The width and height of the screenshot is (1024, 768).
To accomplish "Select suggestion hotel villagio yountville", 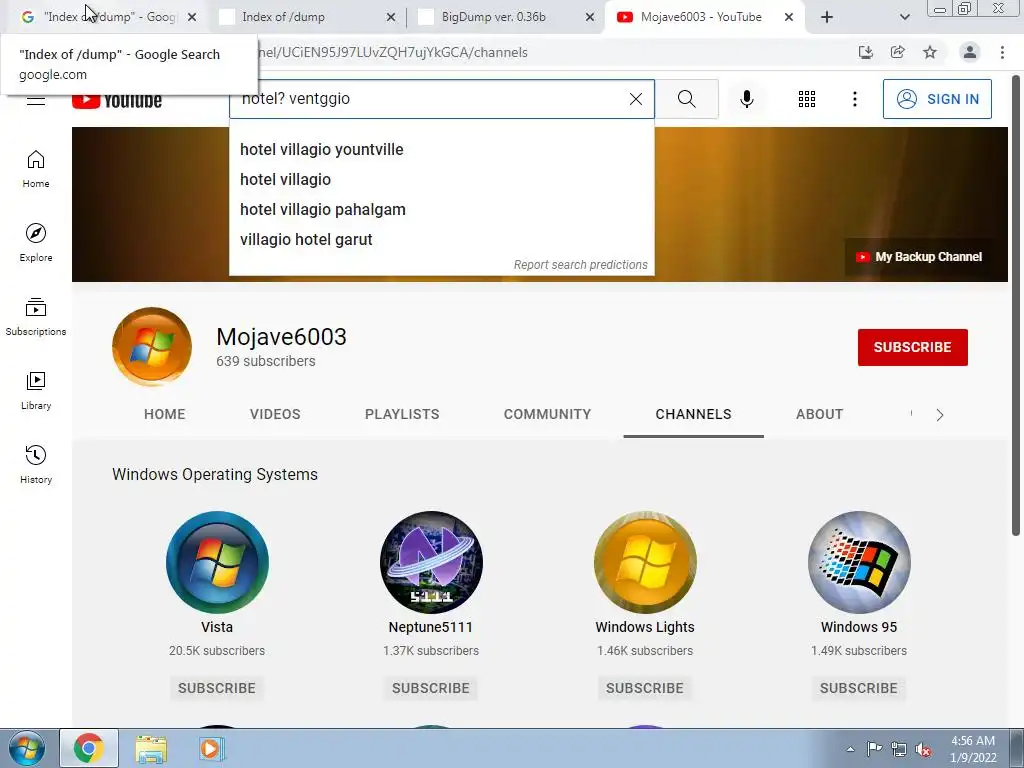I will point(441,150).
